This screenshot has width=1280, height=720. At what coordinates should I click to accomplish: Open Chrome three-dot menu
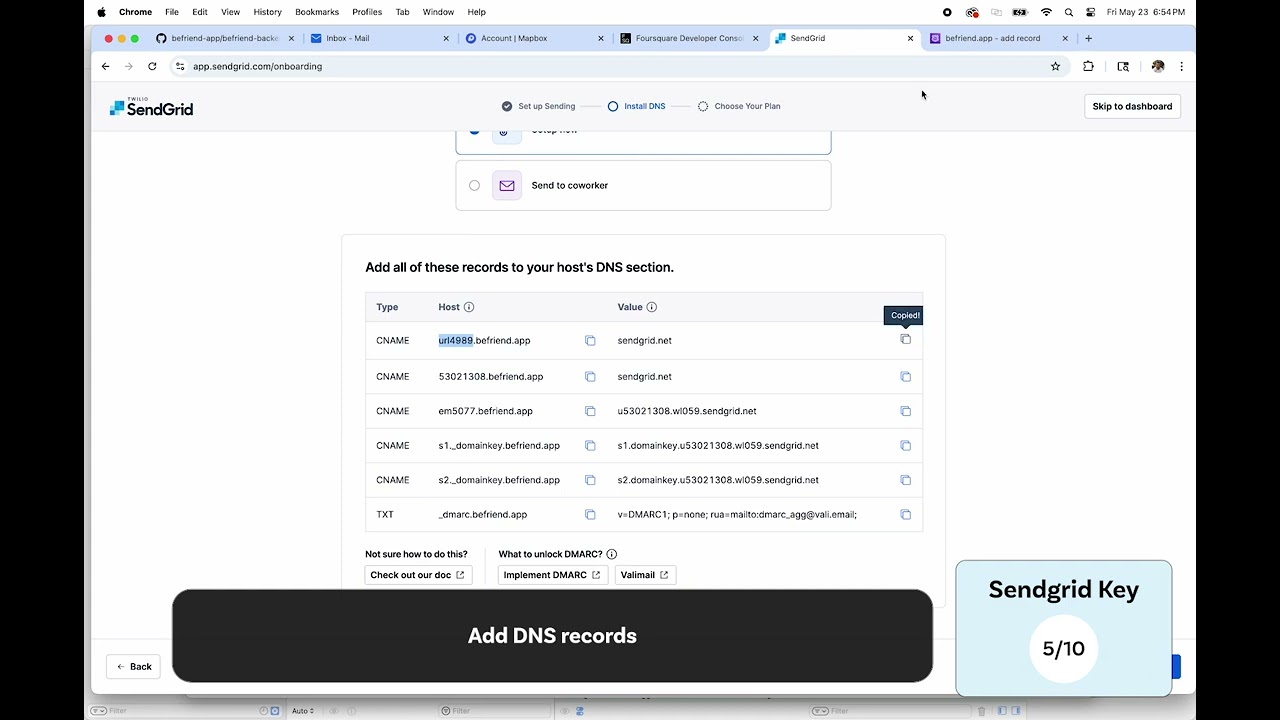point(1181,66)
